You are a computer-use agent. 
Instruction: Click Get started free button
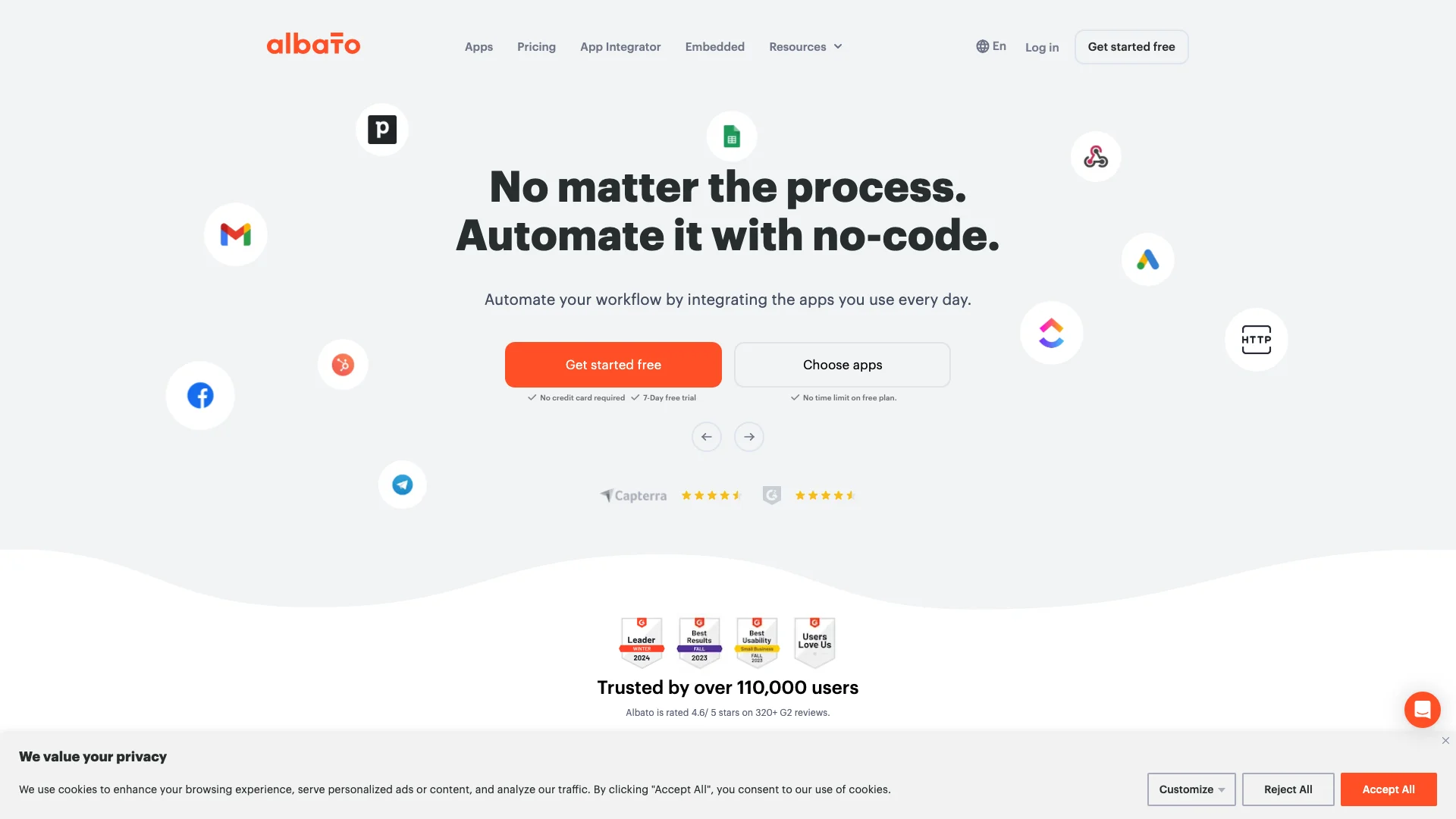point(613,364)
